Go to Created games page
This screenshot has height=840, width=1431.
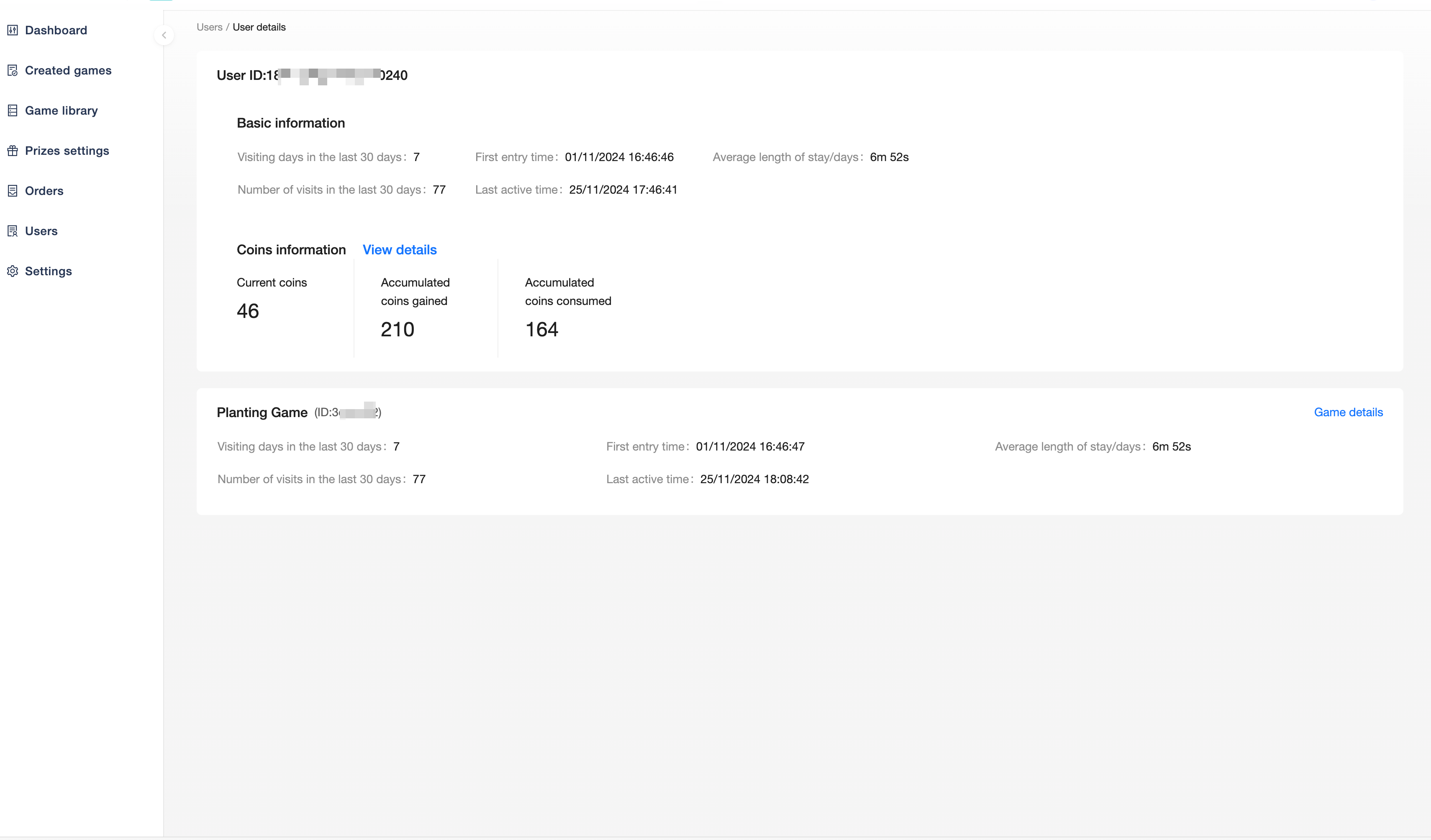68,70
